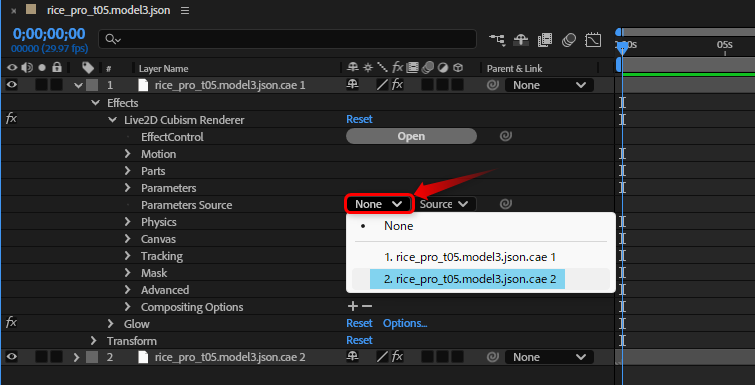Open the Parent & Link dropdown for layer 1
755x385 pixels.
549,85
